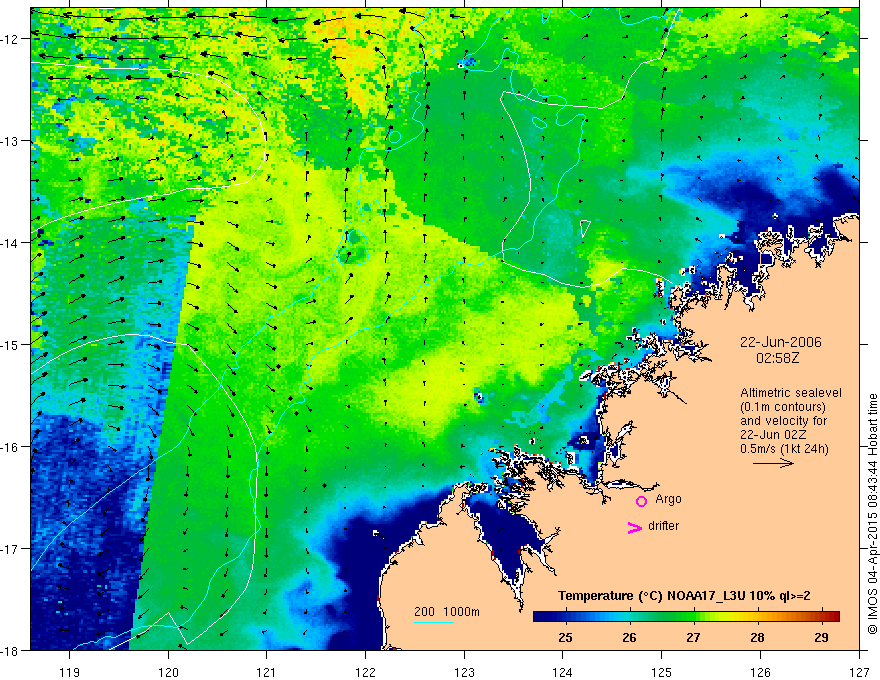Click the -15 latitude axis label
Viewport: 880px width, 680px height.
pyautogui.click(x=10, y=345)
